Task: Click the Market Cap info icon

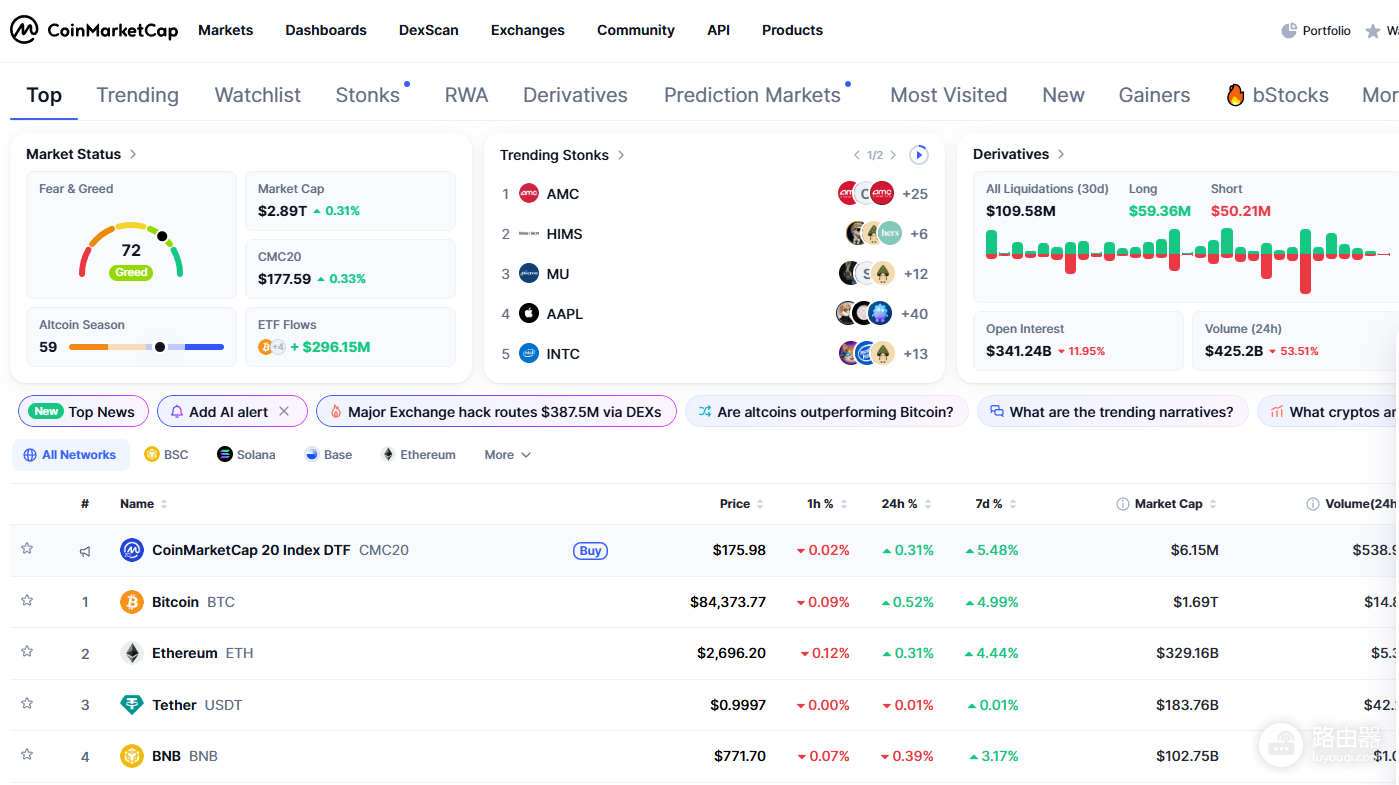Action: click(x=1122, y=504)
